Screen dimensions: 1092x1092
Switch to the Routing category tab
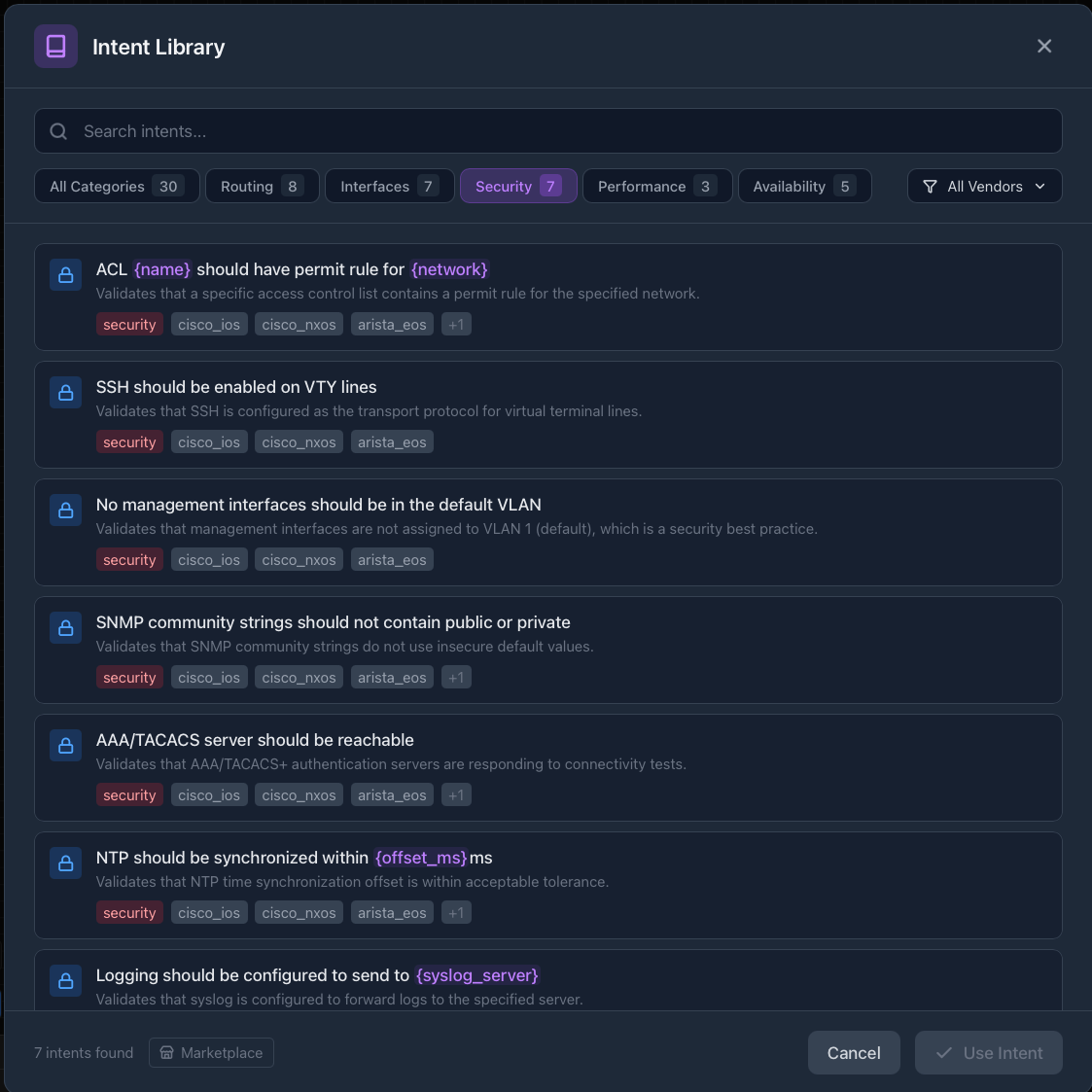click(262, 186)
